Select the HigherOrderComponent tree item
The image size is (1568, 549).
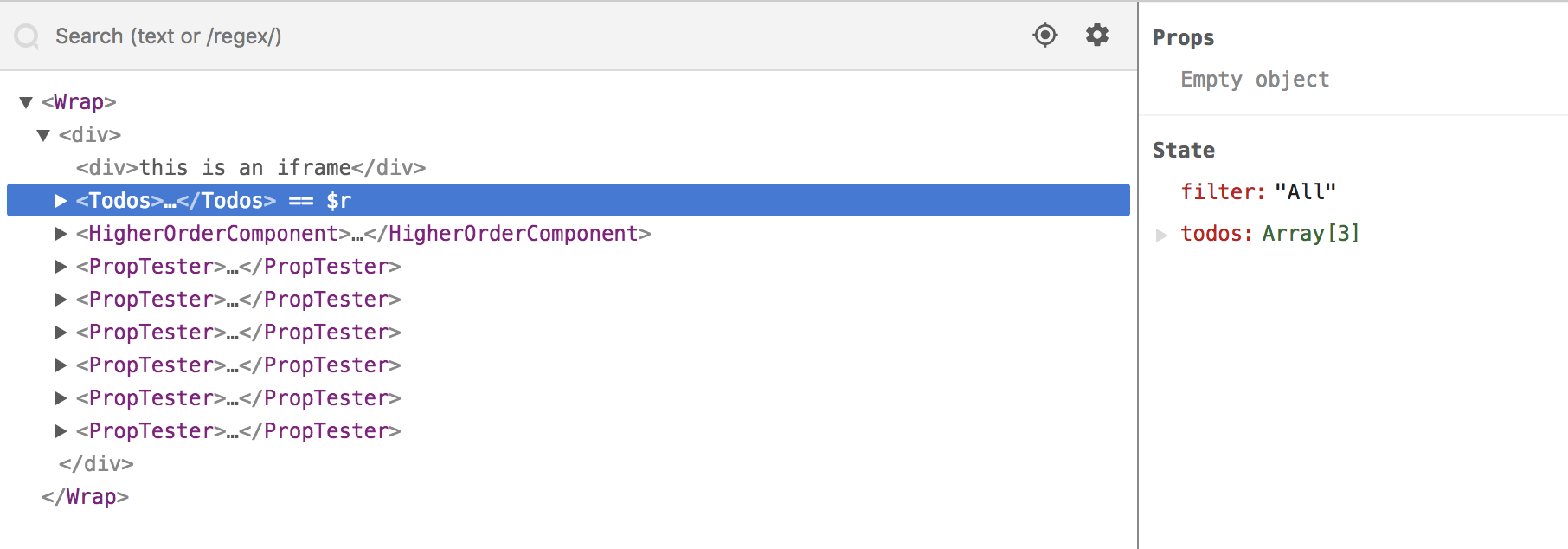pyautogui.click(x=363, y=233)
